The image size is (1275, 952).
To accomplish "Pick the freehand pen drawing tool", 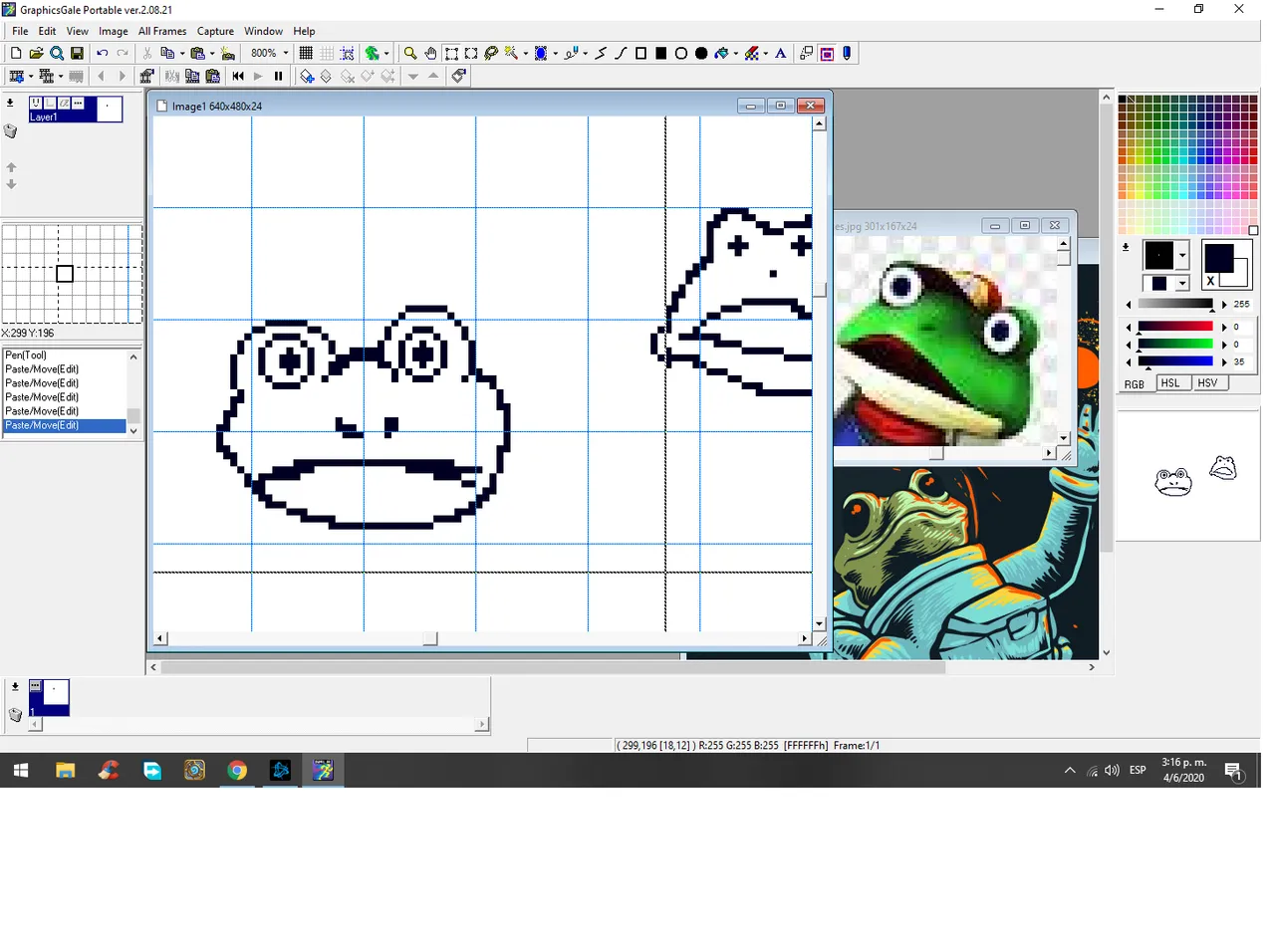I will (x=571, y=54).
